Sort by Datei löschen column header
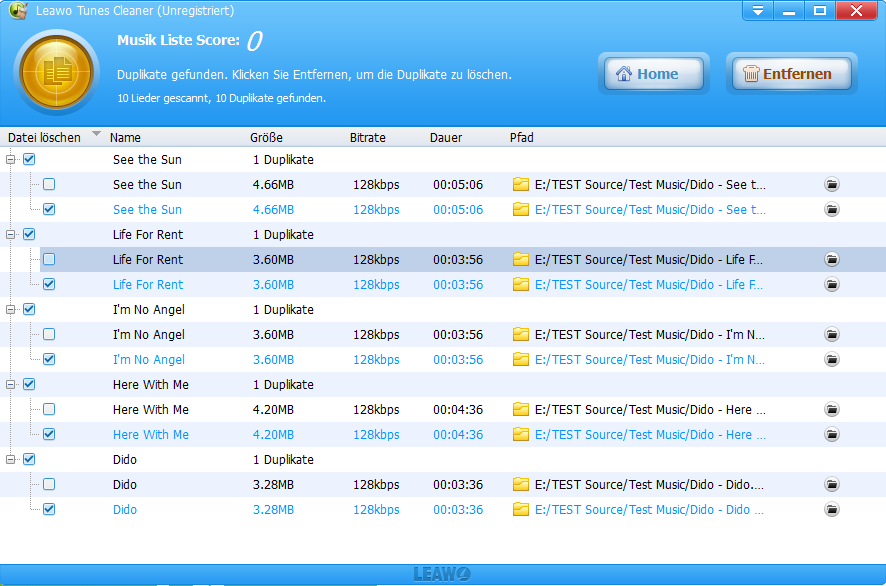Image resolution: width=886 pixels, height=586 pixels. [44, 137]
